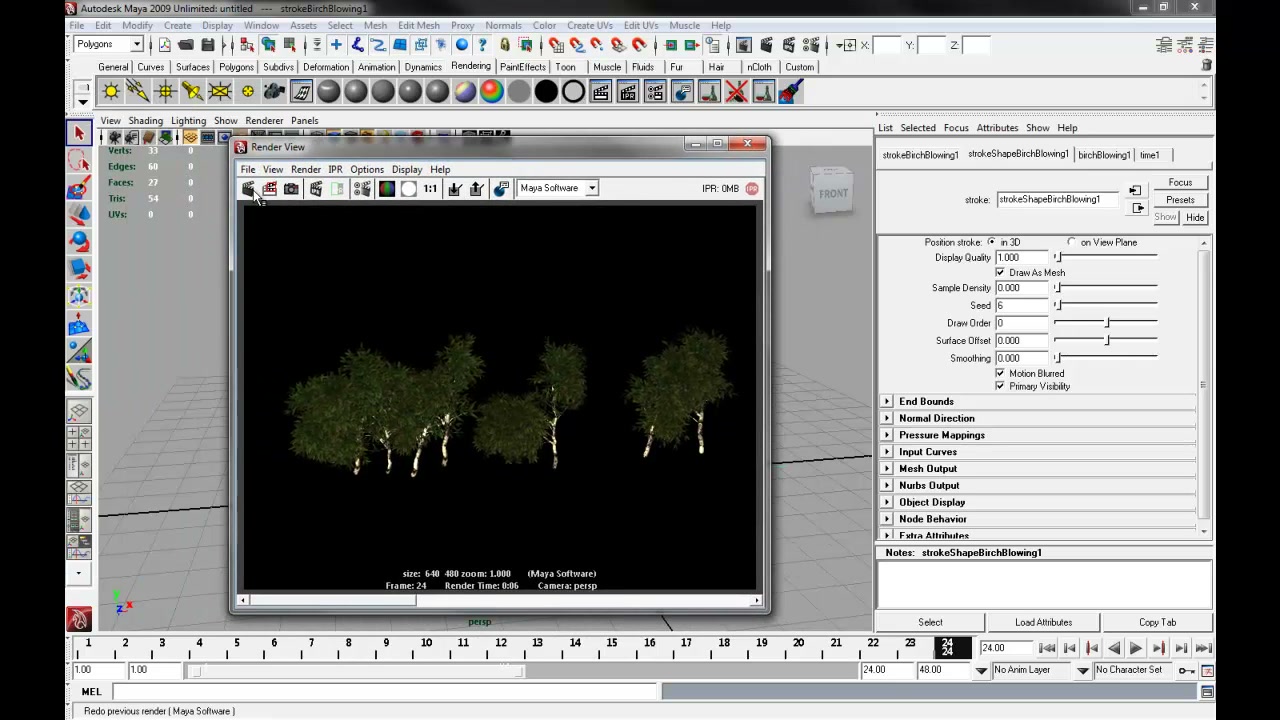Click the play forward button
The image size is (1280, 720).
pos(1136,648)
